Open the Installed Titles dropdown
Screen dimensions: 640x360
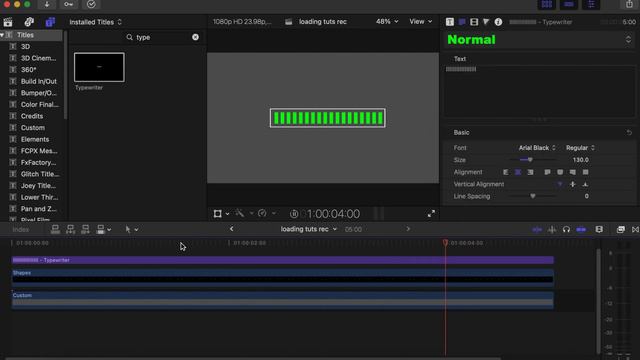pos(96,22)
